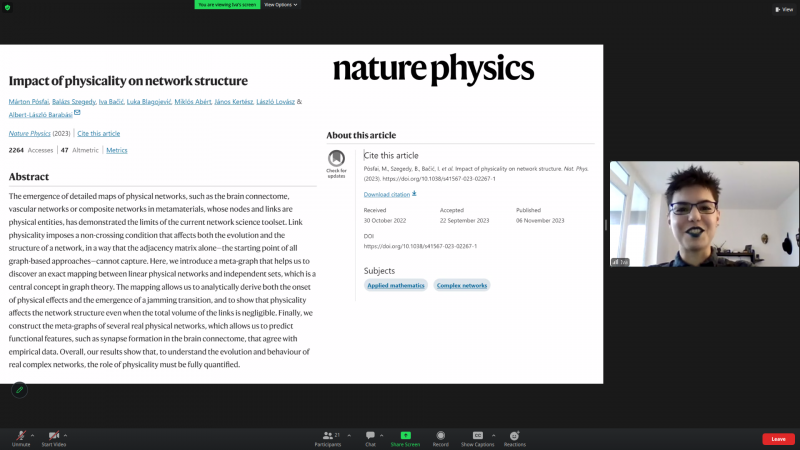800x450 pixels.
Task: Click the Download citation link
Action: [x=387, y=194]
